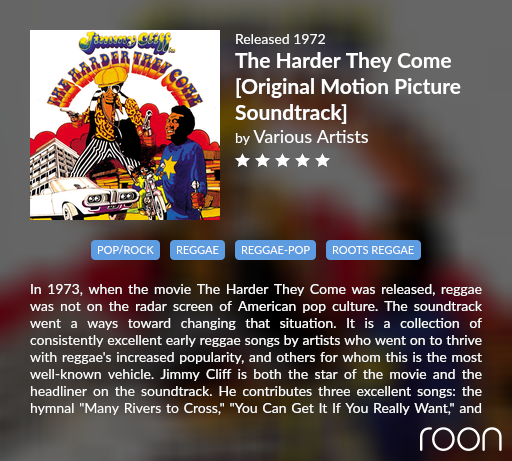The image size is (512, 461).
Task: Select the third rating star
Action: [282, 160]
